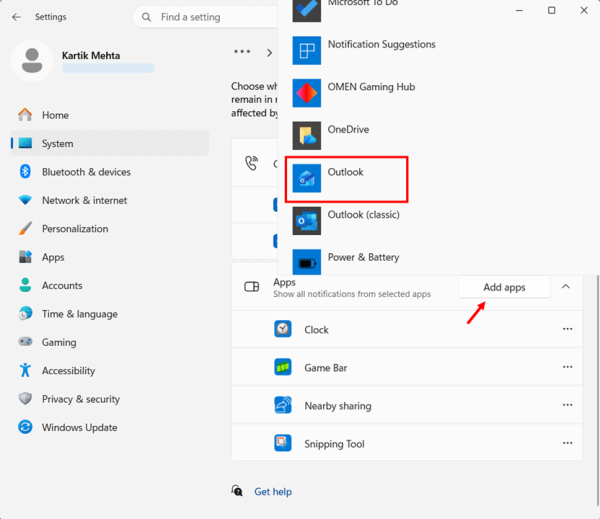Go to Network & internet settings
The height and width of the screenshot is (519, 600).
(110, 200)
